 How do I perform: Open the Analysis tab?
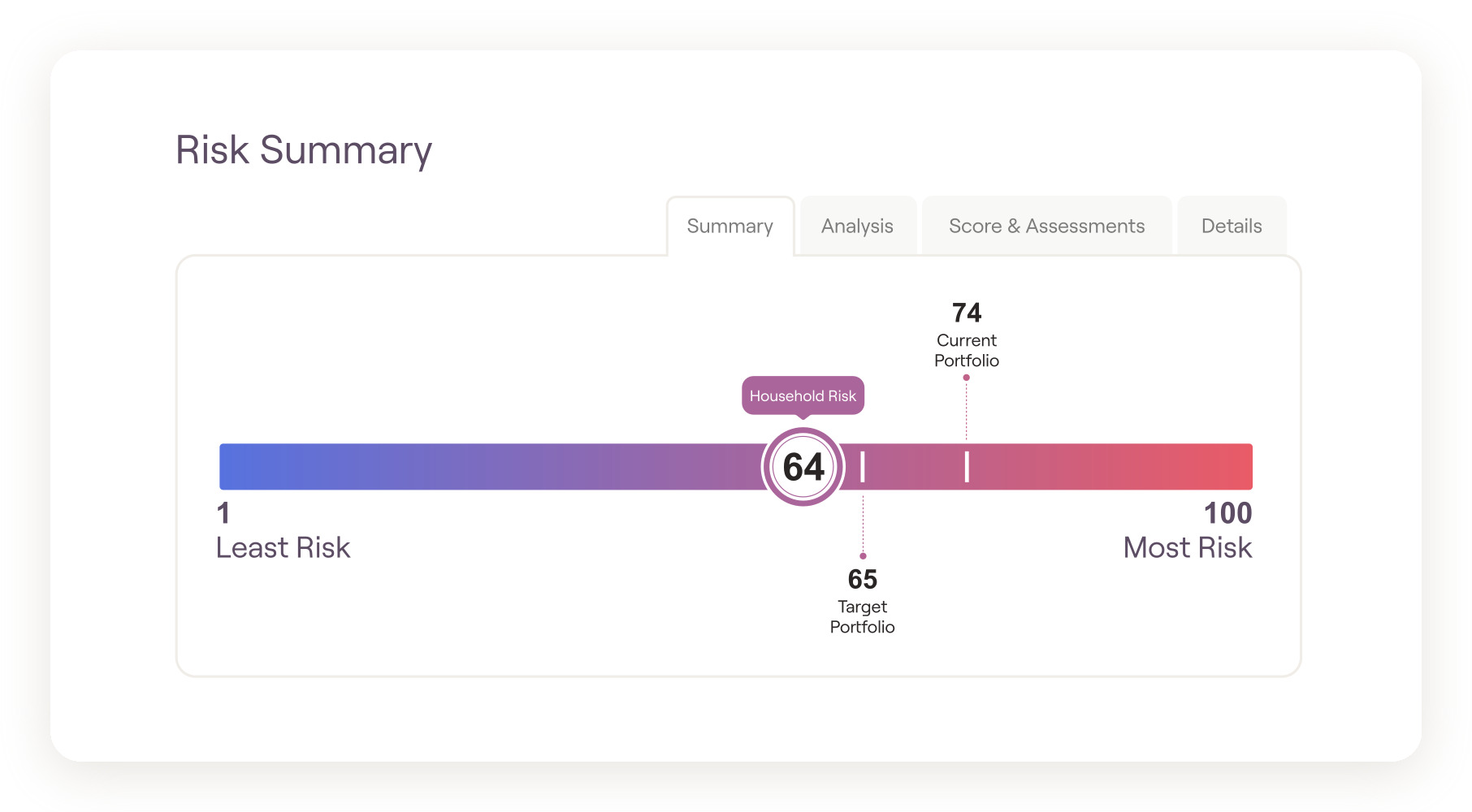click(x=857, y=227)
